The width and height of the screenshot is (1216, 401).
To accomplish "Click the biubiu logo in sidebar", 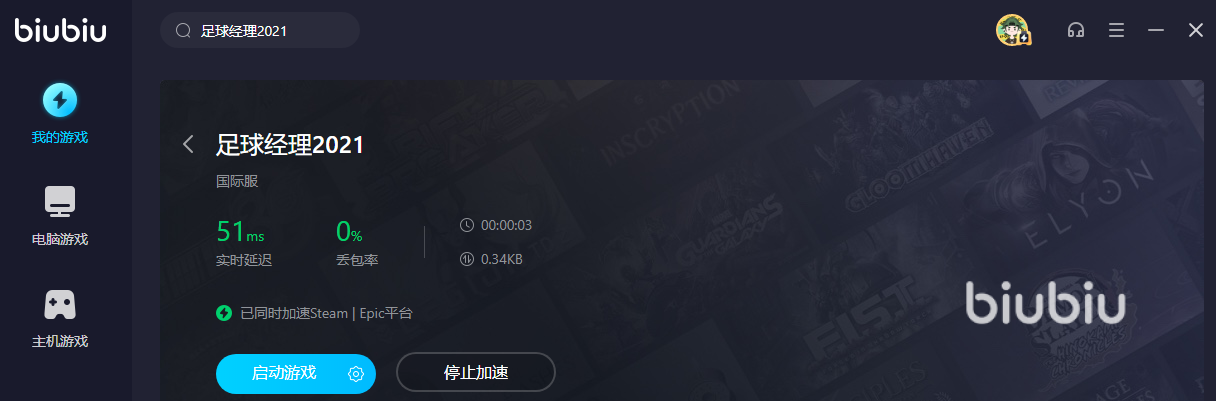I will [60, 31].
